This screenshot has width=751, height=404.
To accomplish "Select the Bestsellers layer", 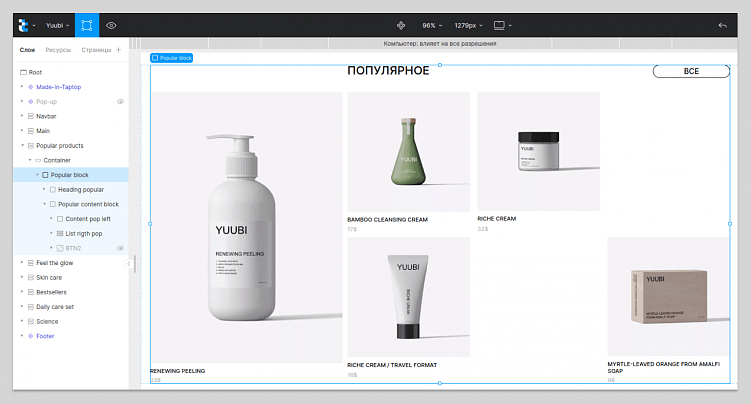I will point(71,292).
